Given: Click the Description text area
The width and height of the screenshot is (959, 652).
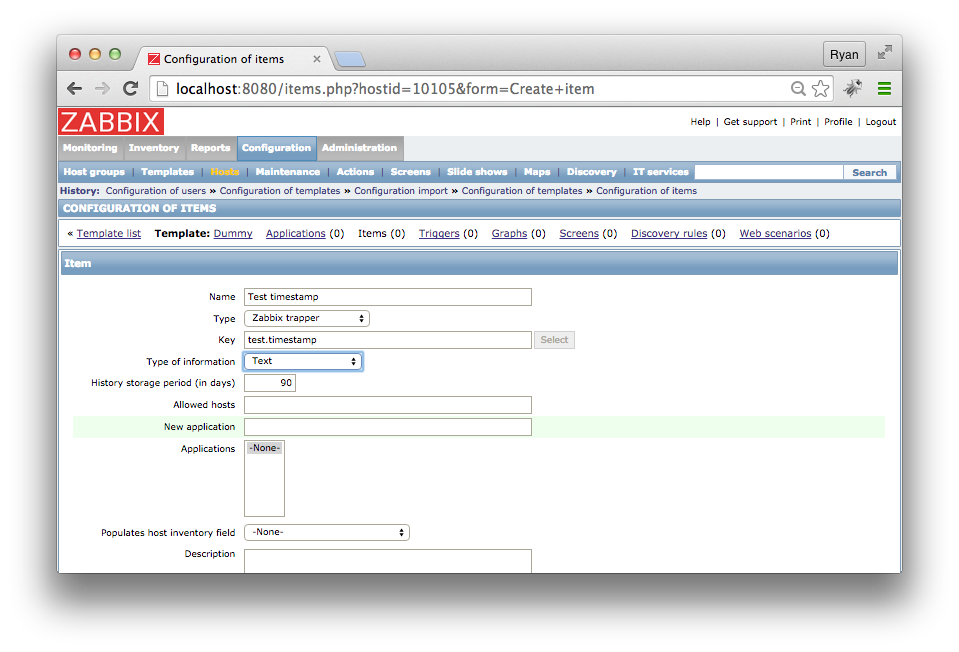Looking at the screenshot, I should [x=388, y=561].
